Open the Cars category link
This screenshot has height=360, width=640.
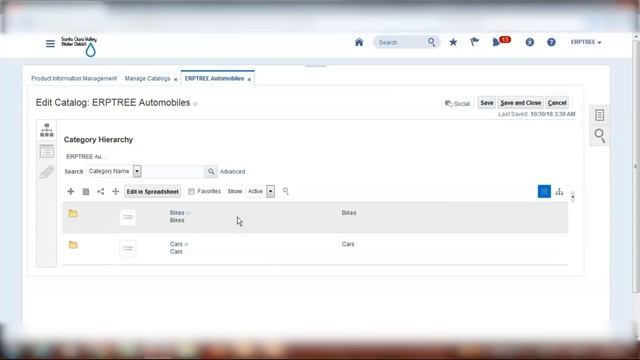point(176,244)
